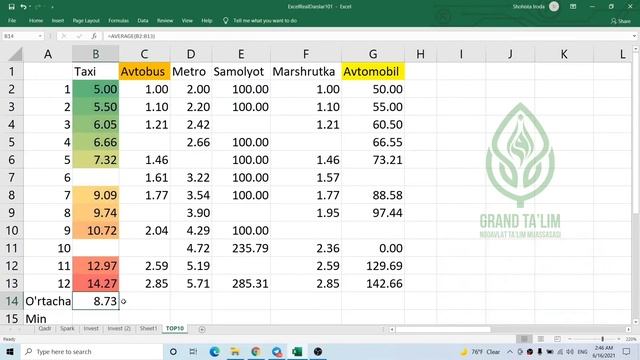
Task: Switch to Normal view icon
Action: point(524,339)
